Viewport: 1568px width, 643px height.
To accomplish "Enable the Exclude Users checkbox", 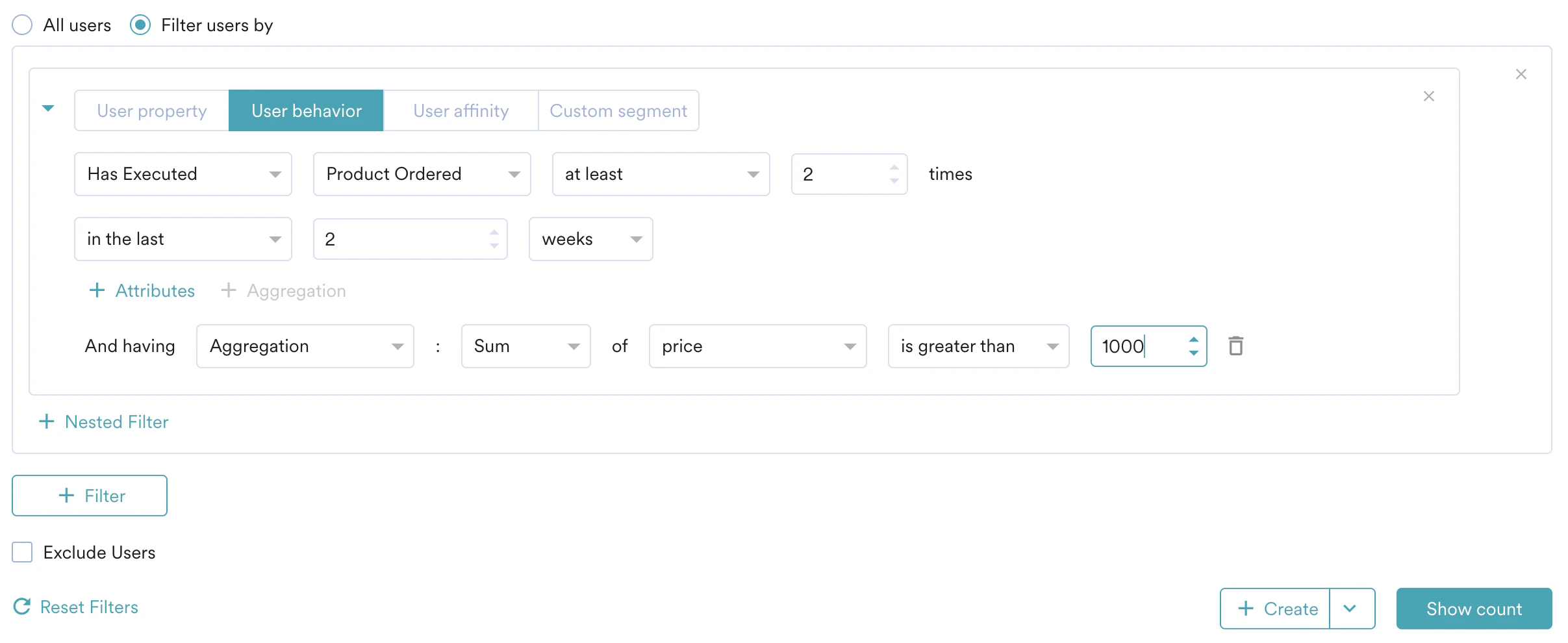I will (x=22, y=552).
